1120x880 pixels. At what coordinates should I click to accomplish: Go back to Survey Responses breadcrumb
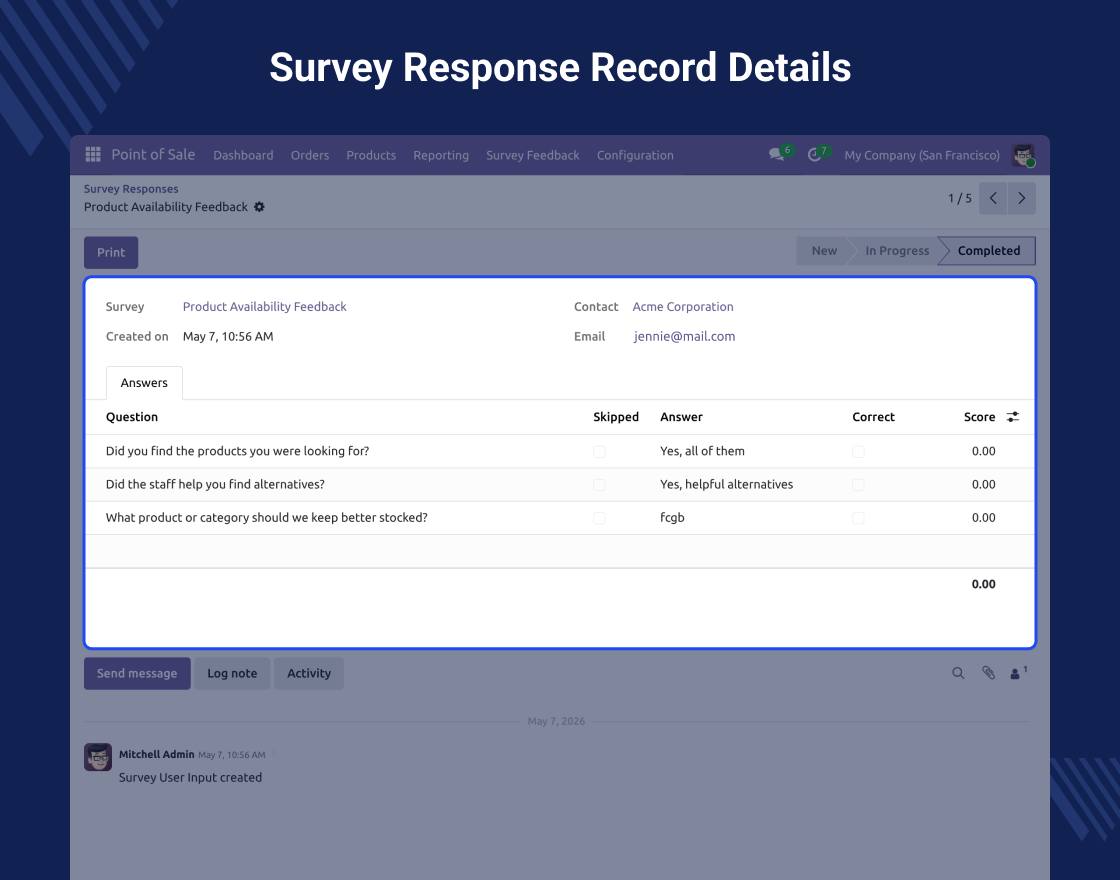point(131,189)
